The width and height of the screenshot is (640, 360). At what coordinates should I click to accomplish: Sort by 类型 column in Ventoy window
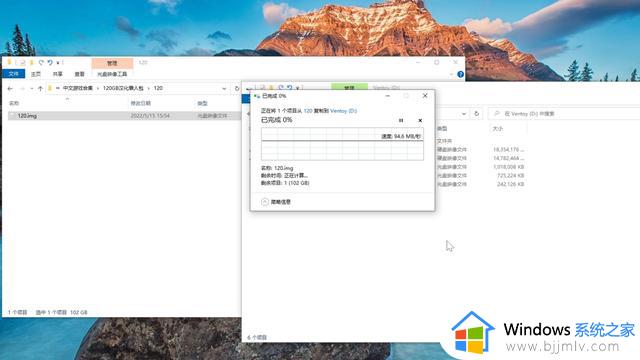442,129
